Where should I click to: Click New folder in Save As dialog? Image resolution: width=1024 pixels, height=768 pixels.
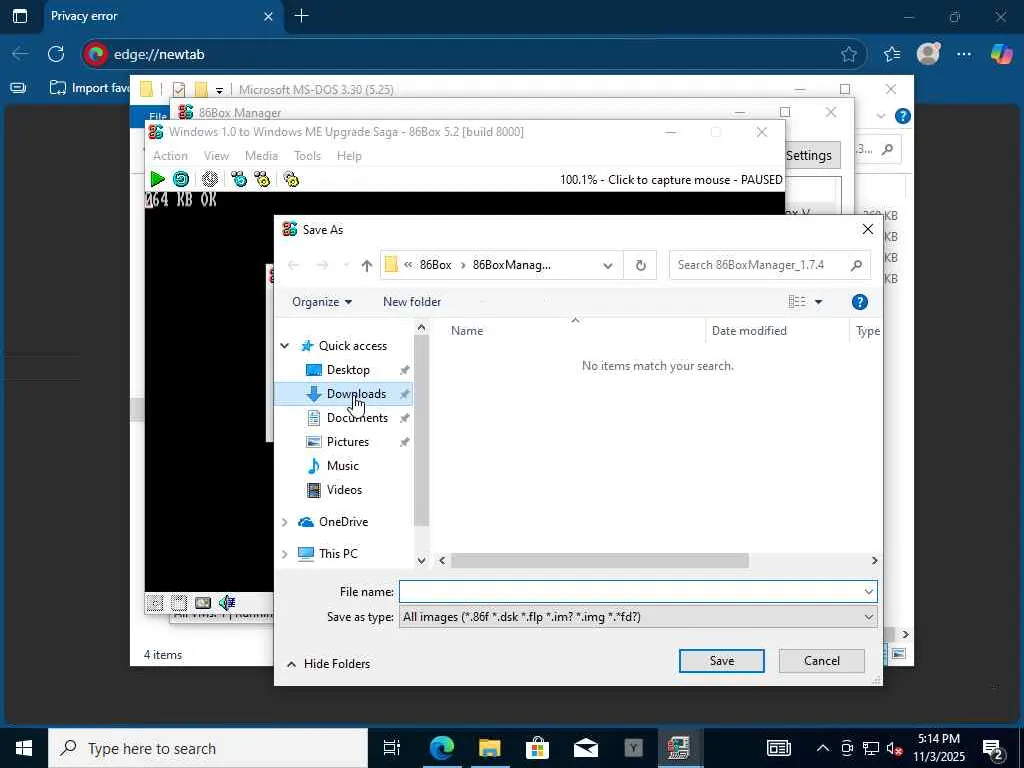[412, 302]
